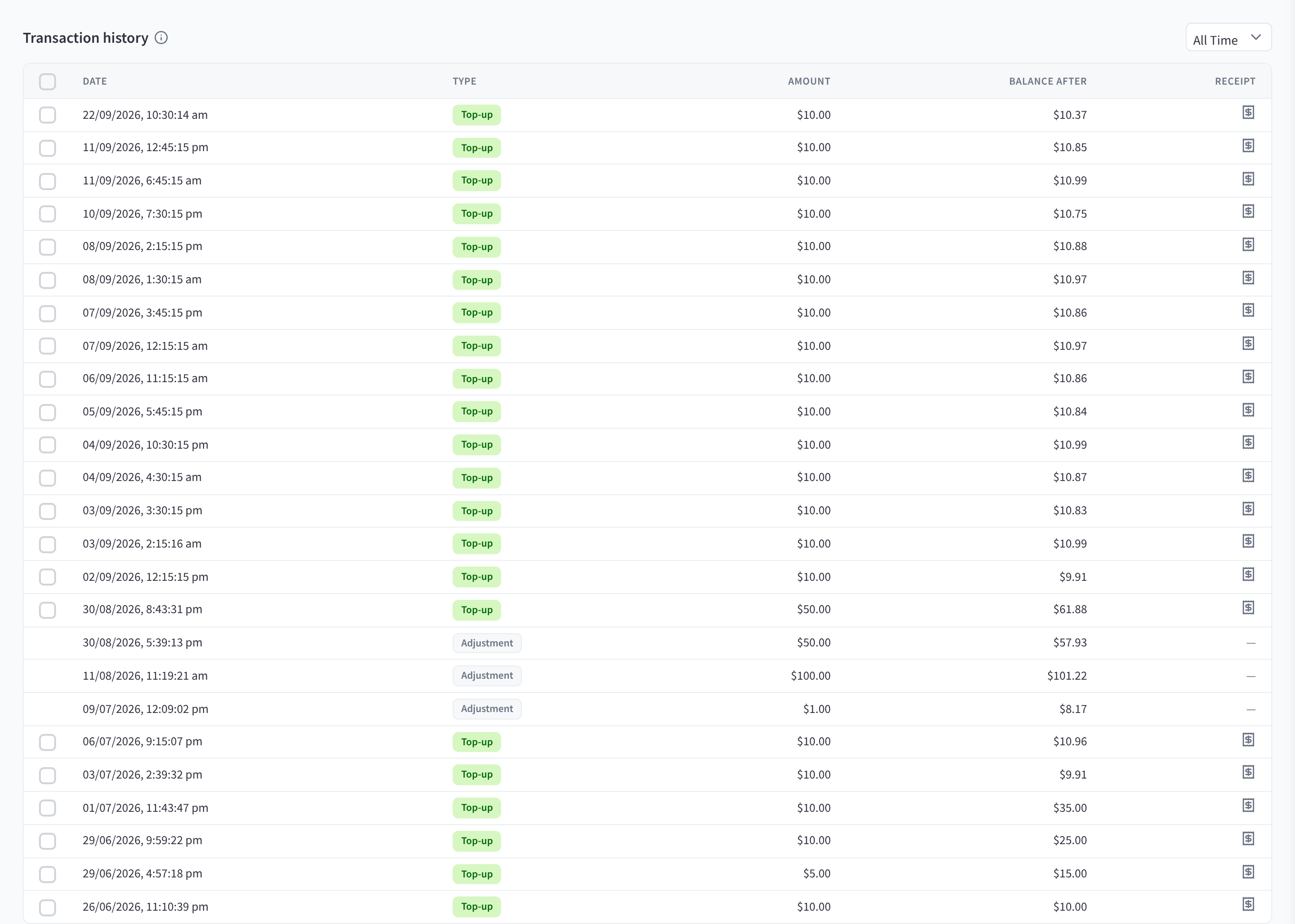The width and height of the screenshot is (1295, 924).
Task: Open receipt for 11/09/2026 12:45:15 pm top-up
Action: (1248, 145)
